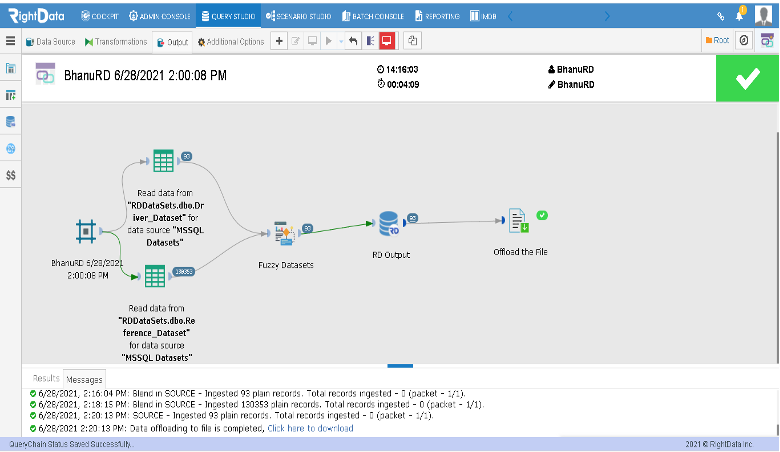780x452 pixels.
Task: Click the 'RD Output' node label
Action: [x=391, y=255]
